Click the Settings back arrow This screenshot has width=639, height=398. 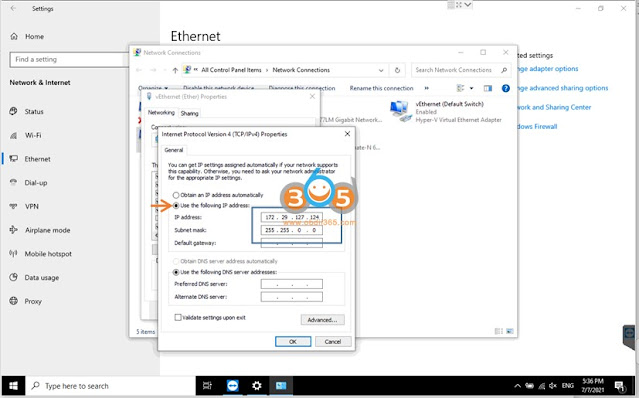[13, 8]
